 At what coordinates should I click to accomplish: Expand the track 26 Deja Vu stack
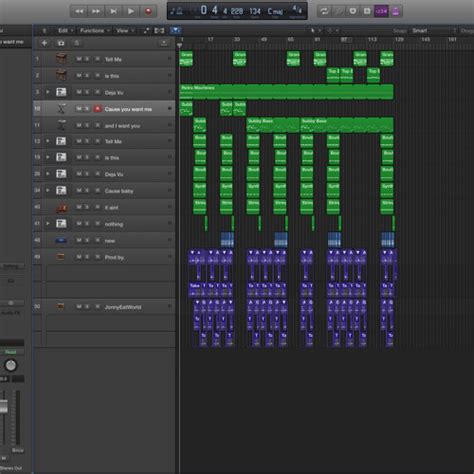click(48, 174)
